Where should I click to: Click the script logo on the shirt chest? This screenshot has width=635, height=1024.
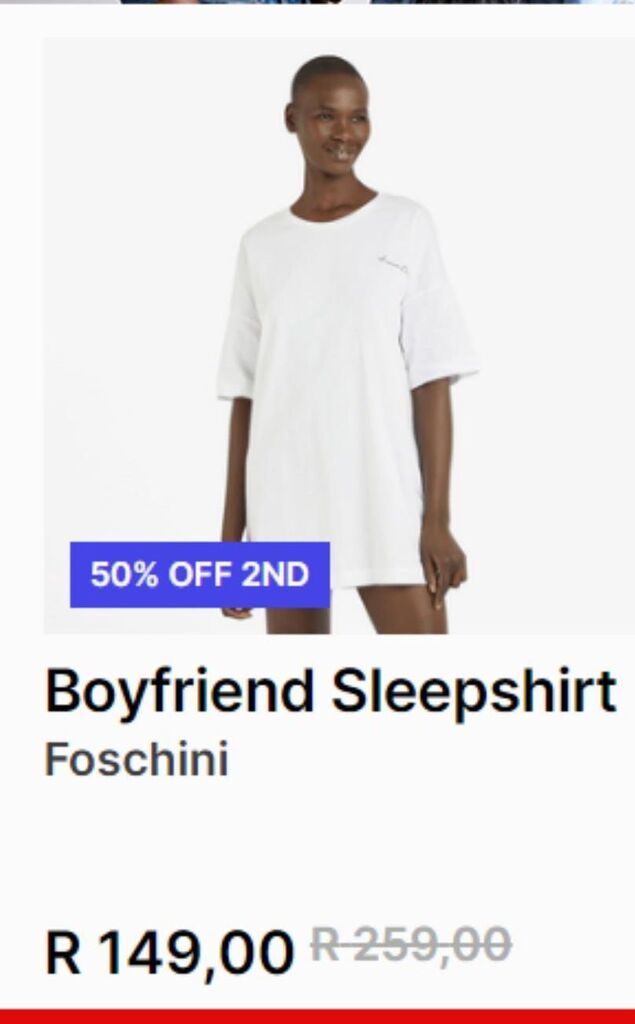[x=394, y=263]
